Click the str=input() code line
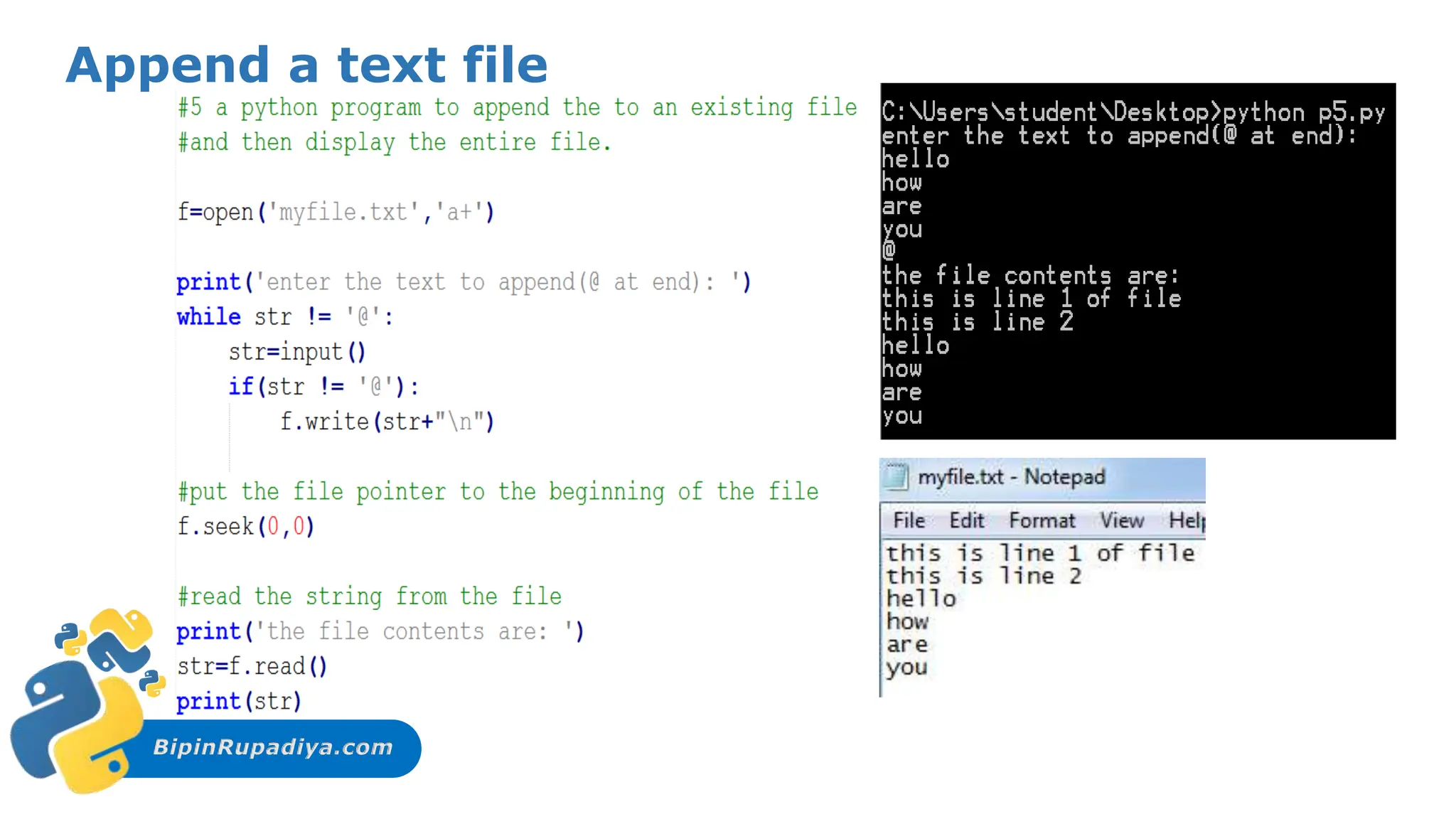 pos(297,352)
